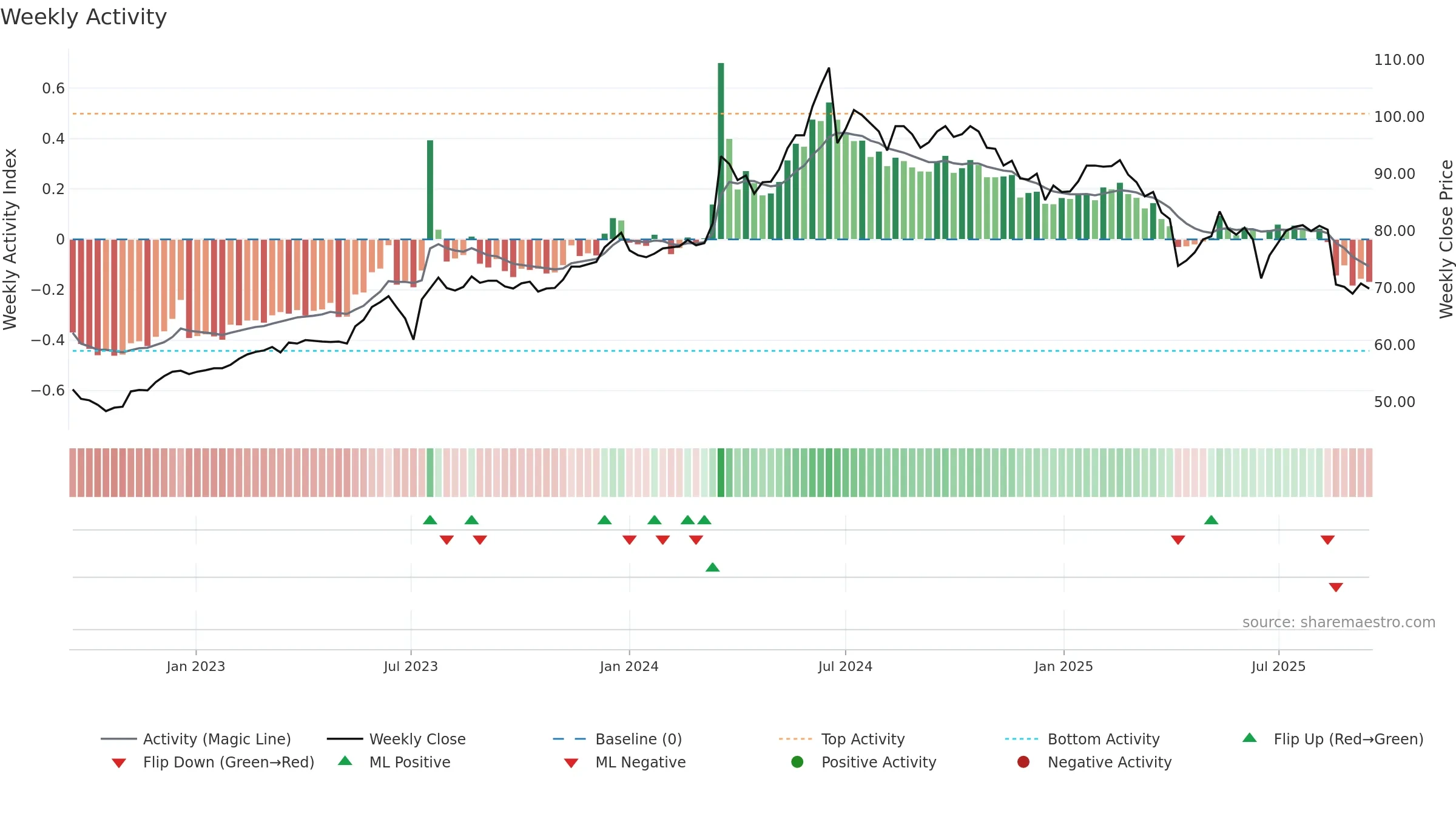Click the ML Positive green triangle legend icon
This screenshot has width=1456, height=819.
[x=345, y=761]
